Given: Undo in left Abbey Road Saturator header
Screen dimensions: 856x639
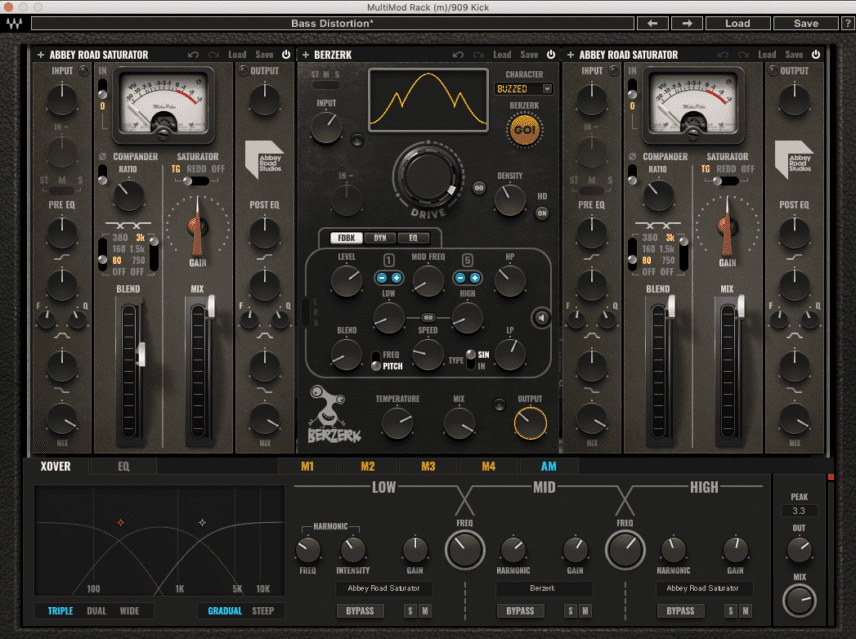Looking at the screenshot, I should click(193, 55).
